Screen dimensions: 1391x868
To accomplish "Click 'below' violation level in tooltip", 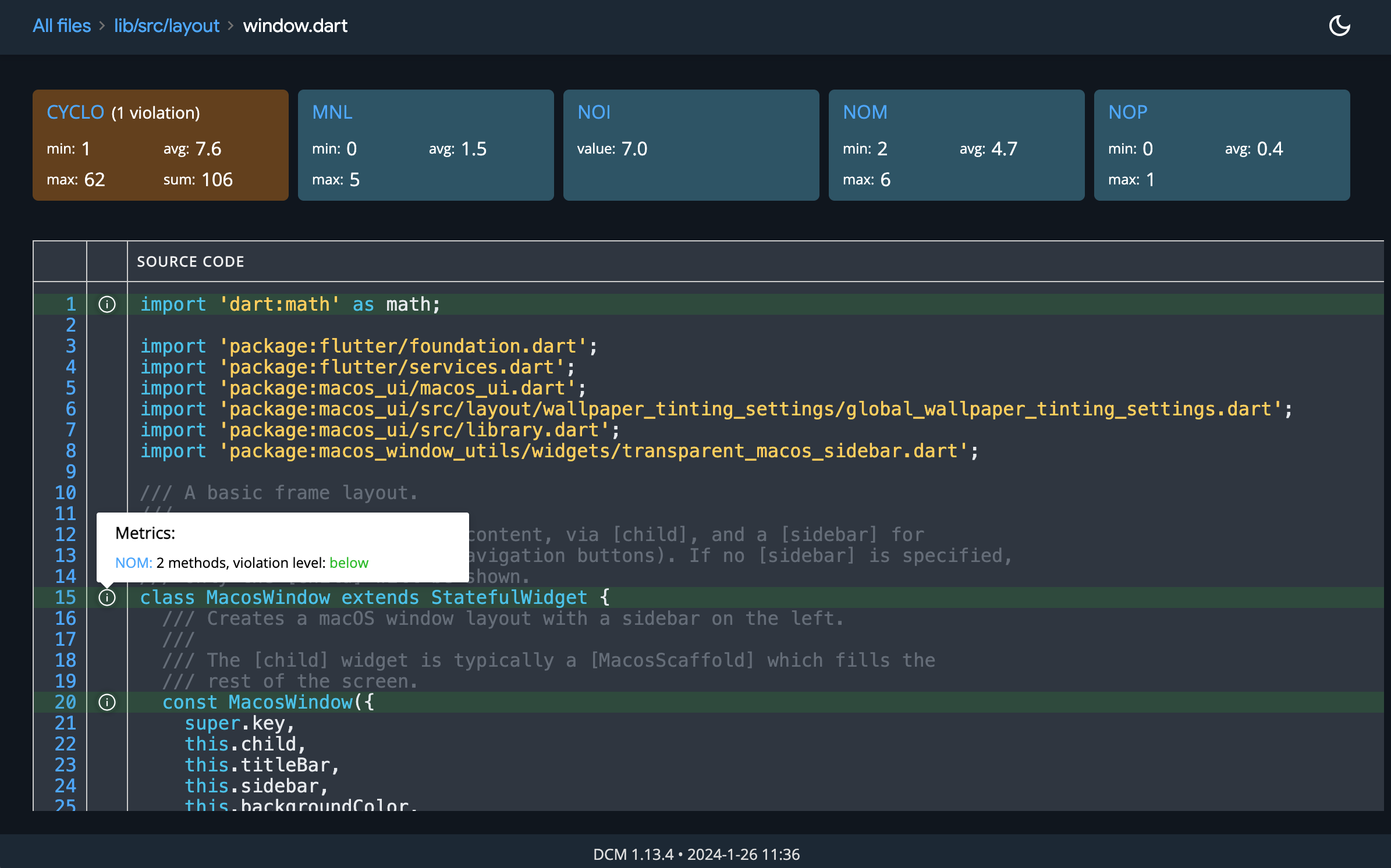I will 349,563.
